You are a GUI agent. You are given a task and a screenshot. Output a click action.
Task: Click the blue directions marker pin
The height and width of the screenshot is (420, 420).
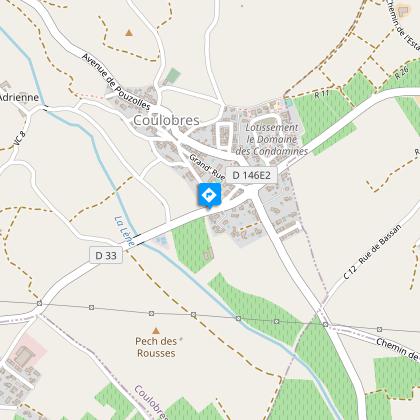[x=209, y=195]
